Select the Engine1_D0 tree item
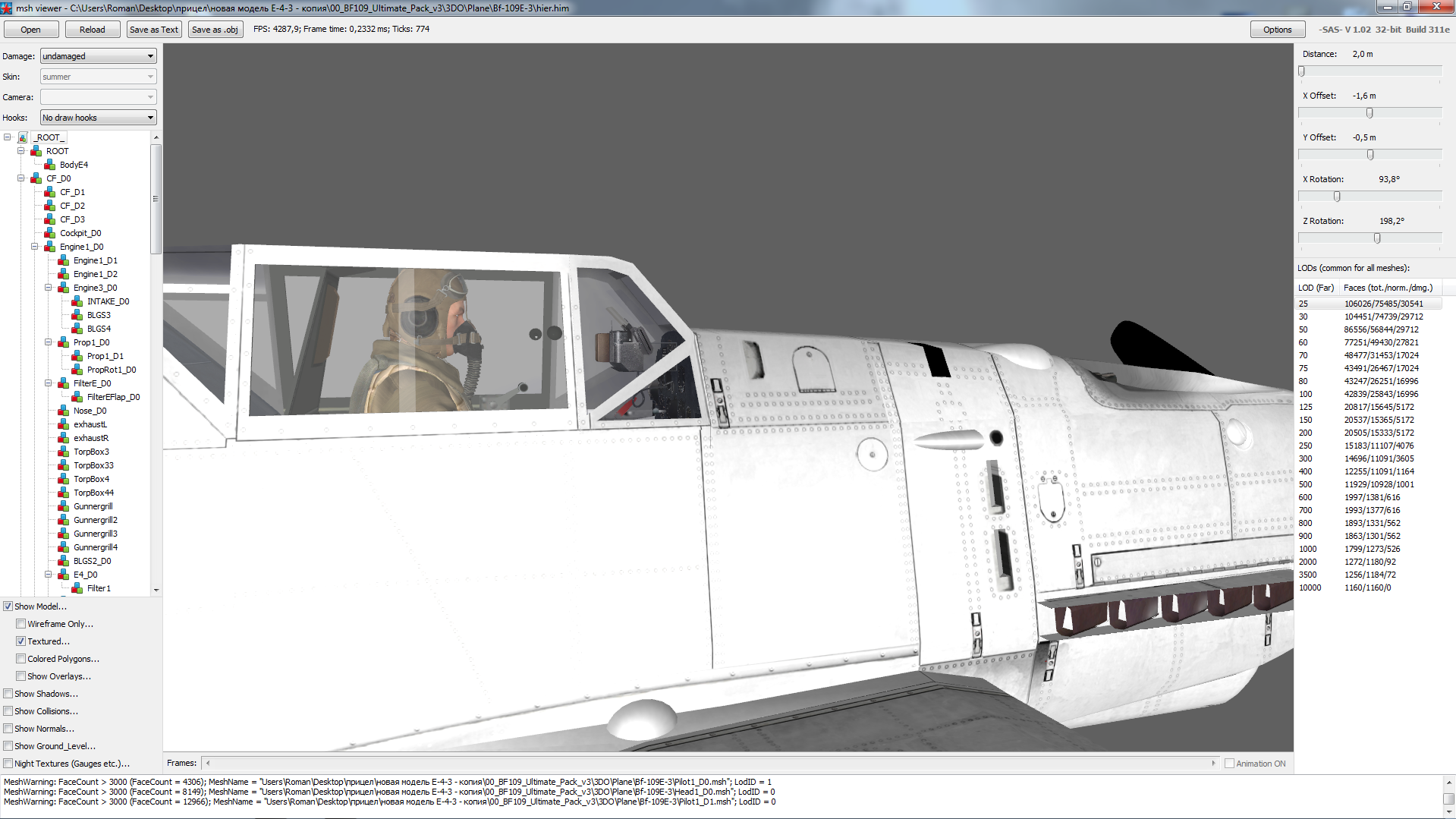The width and height of the screenshot is (1456, 819). [82, 247]
